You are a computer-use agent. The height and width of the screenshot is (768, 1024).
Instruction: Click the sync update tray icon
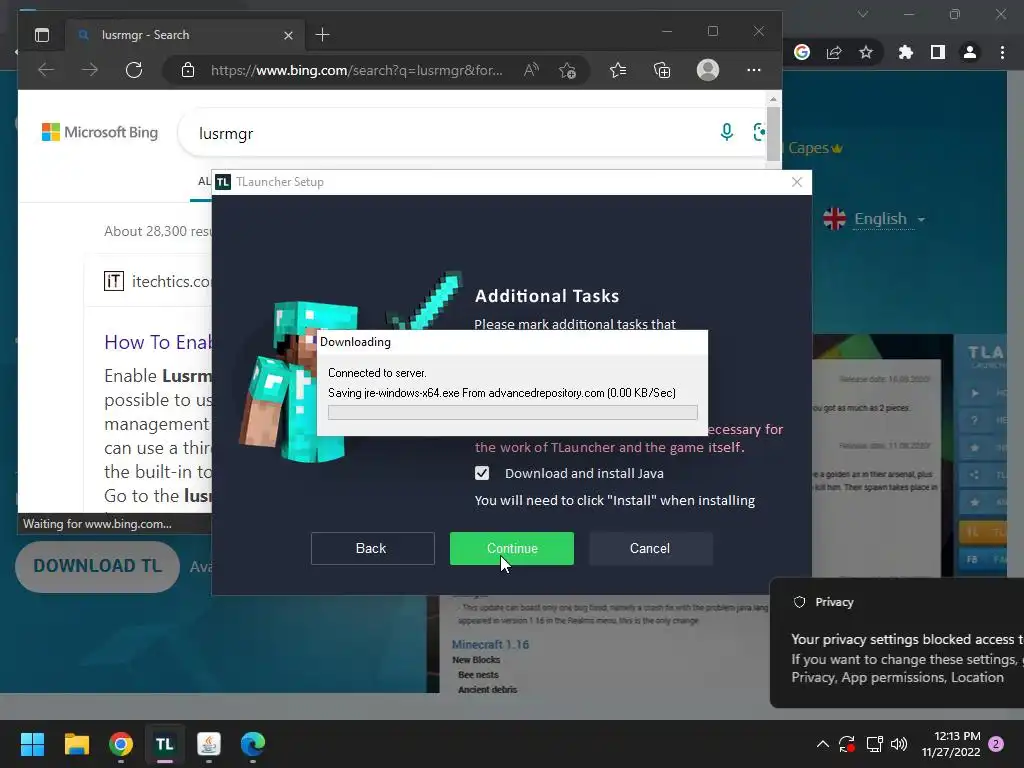(x=847, y=744)
